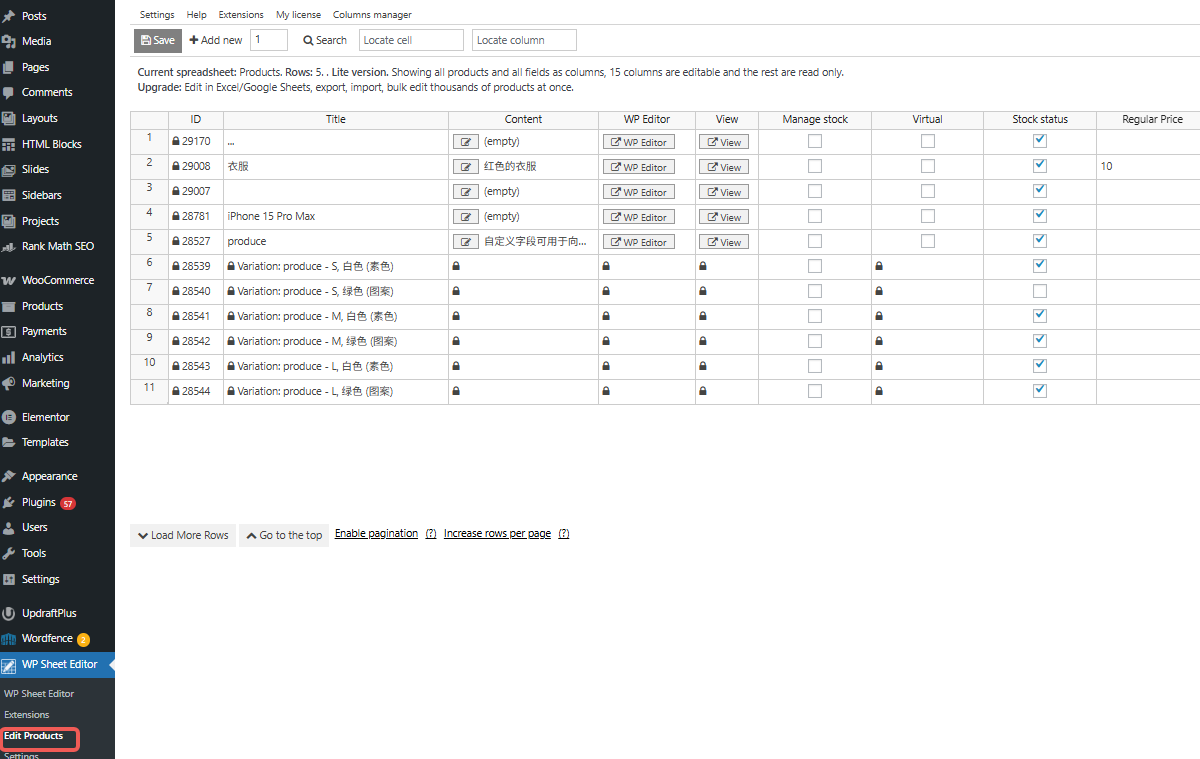Open the Columns manager menu
This screenshot has height=759, width=1200.
pos(372,15)
